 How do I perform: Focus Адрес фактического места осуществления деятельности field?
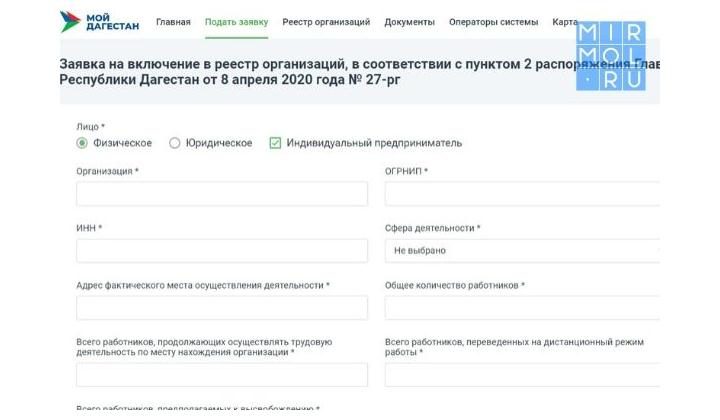click(222, 308)
